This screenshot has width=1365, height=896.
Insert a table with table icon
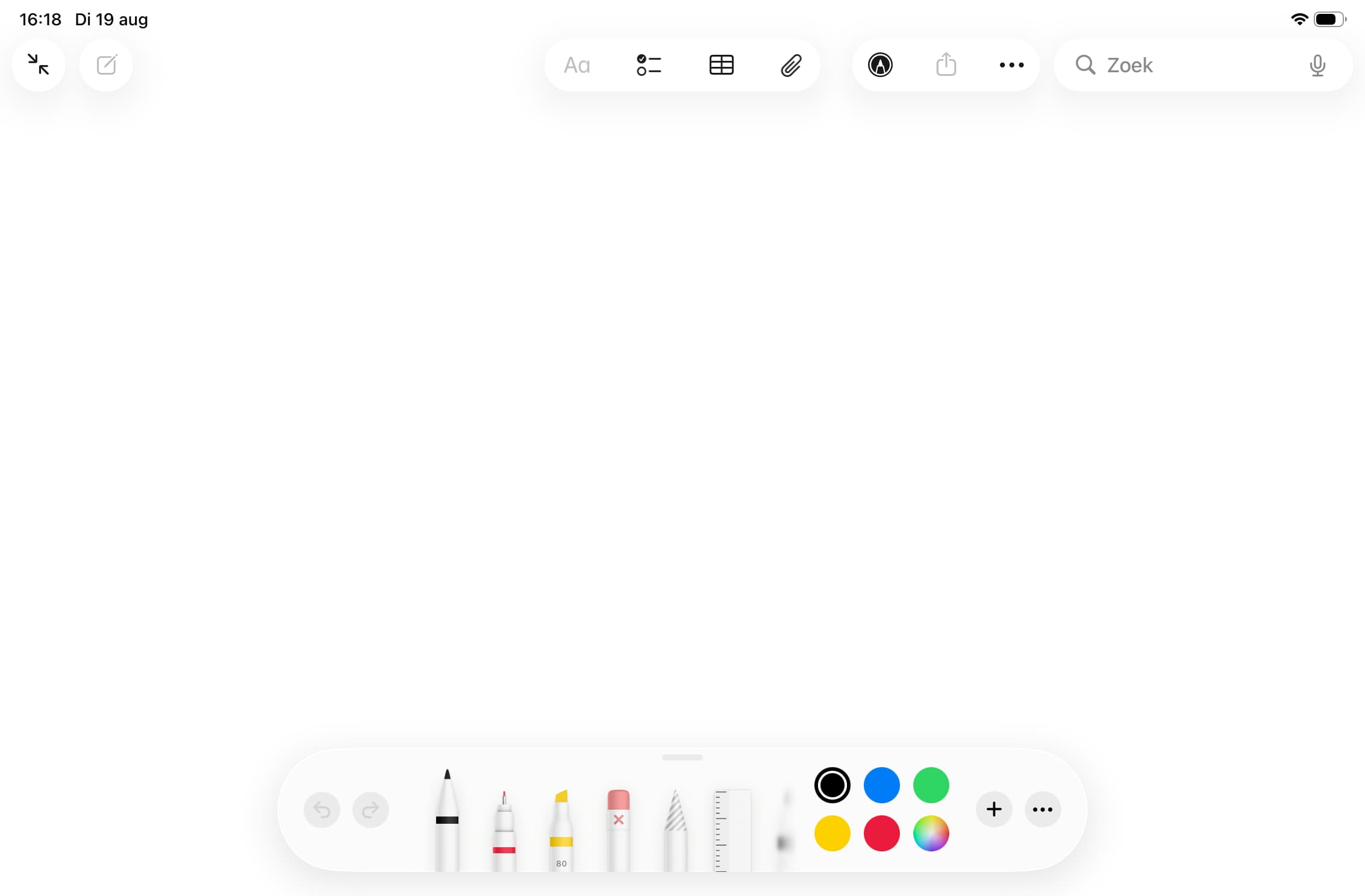pos(721,65)
